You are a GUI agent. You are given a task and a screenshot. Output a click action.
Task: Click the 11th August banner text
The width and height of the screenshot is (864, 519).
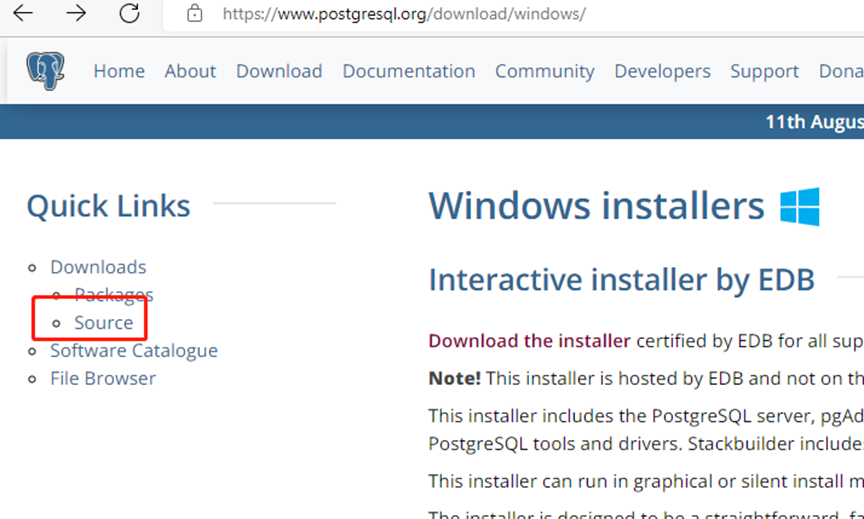[814, 122]
